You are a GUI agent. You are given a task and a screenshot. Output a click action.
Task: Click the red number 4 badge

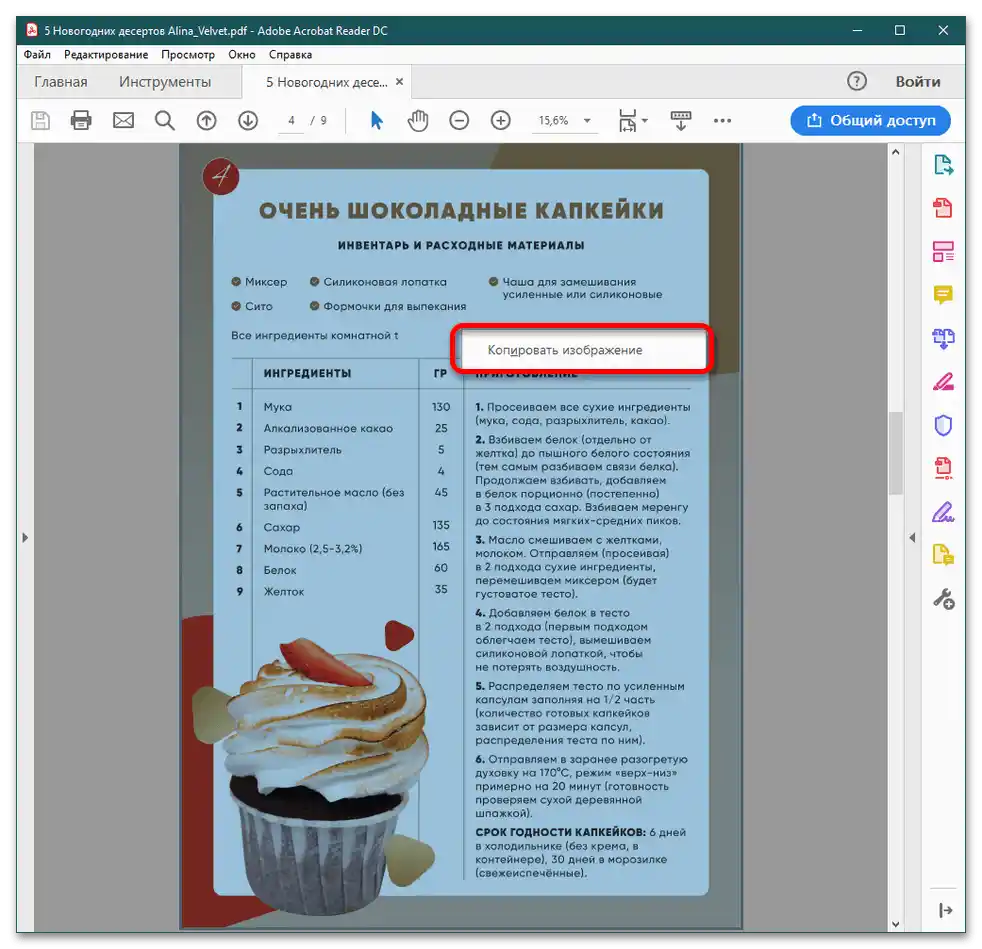click(x=220, y=176)
